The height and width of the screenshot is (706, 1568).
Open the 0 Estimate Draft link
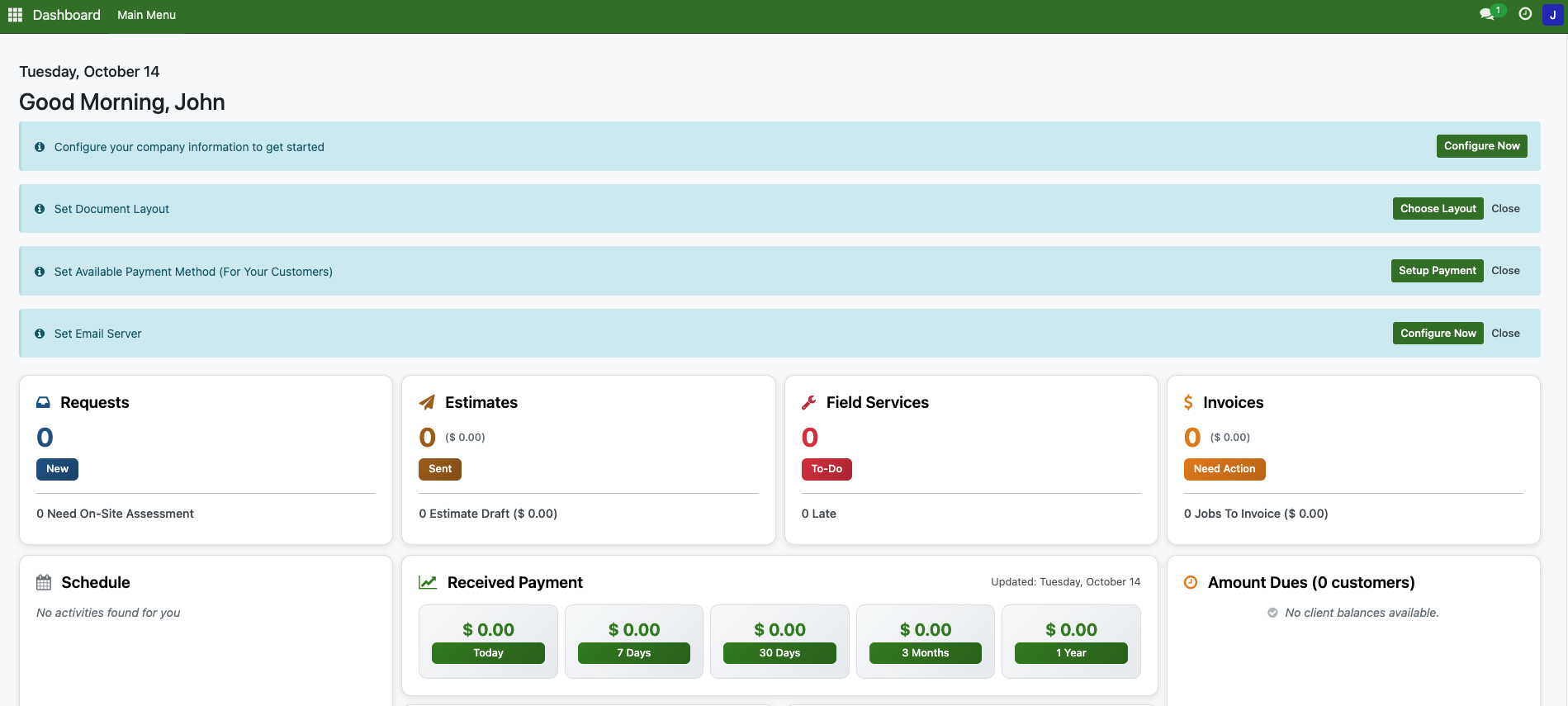coord(488,514)
